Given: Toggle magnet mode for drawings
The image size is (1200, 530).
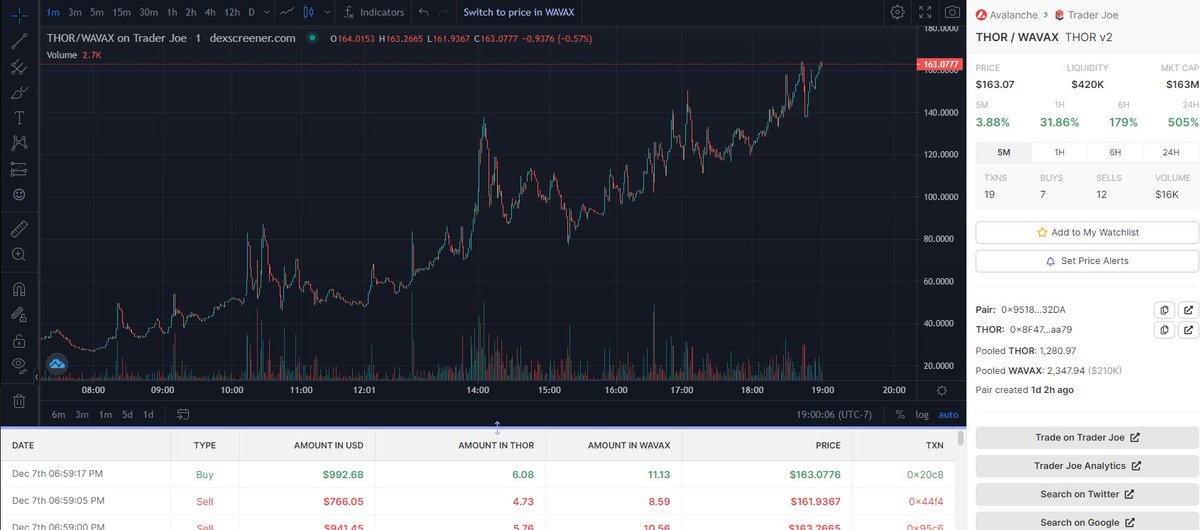Looking at the screenshot, I should click(19, 290).
